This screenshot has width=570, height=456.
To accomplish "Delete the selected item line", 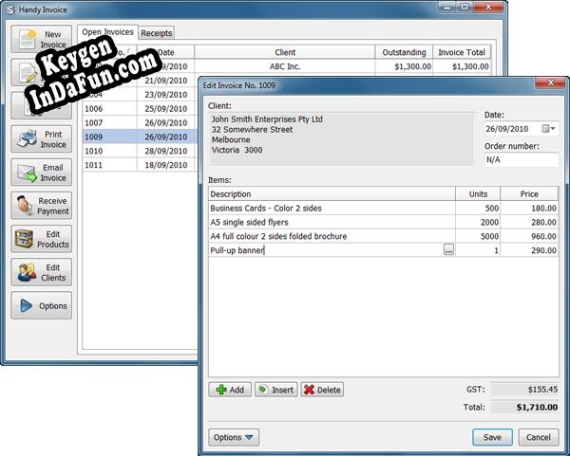I will (322, 390).
